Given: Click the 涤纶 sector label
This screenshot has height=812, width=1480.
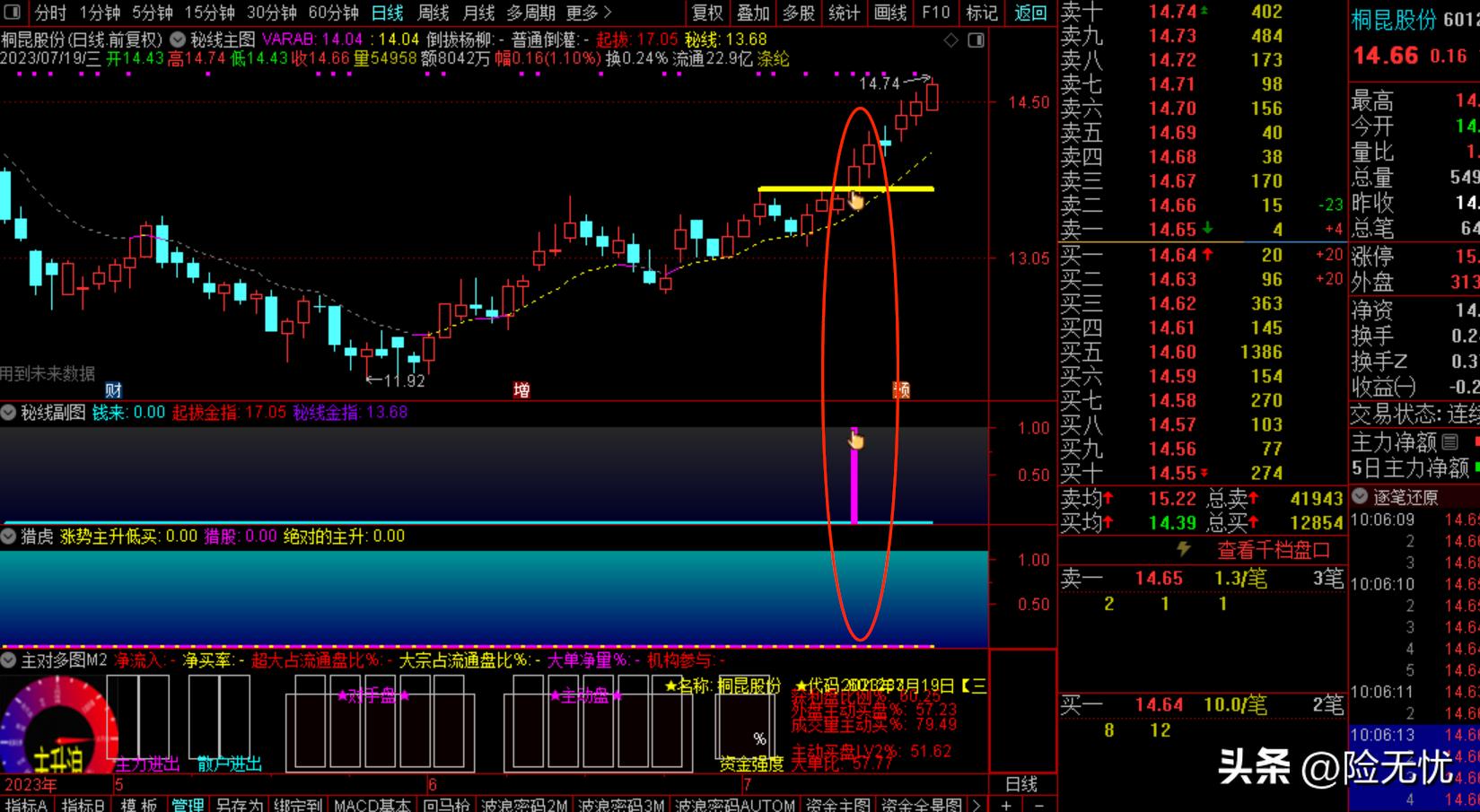Looking at the screenshot, I should pos(773,58).
